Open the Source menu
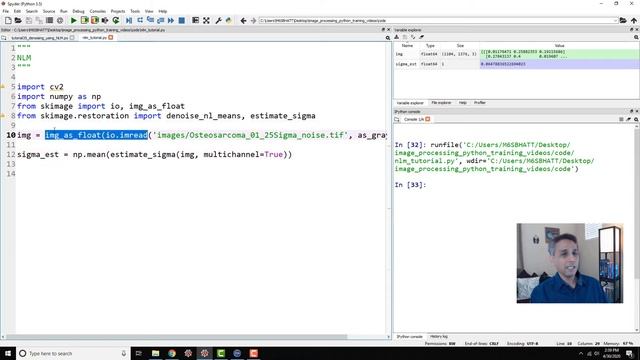The width and height of the screenshot is (640, 360). 49,11
